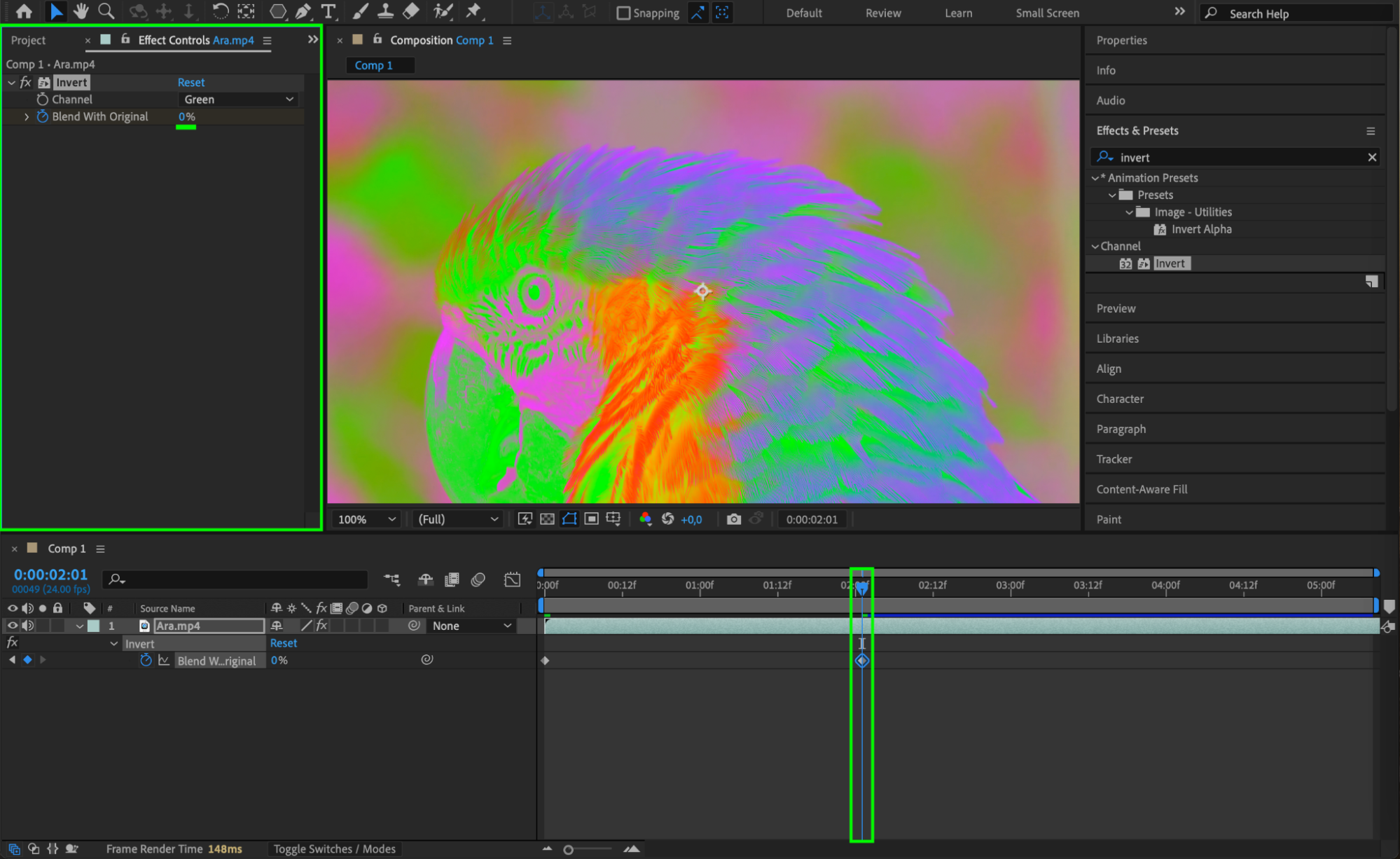Click the timeline zoom slider handle
The image size is (1400, 859).
[x=568, y=849]
